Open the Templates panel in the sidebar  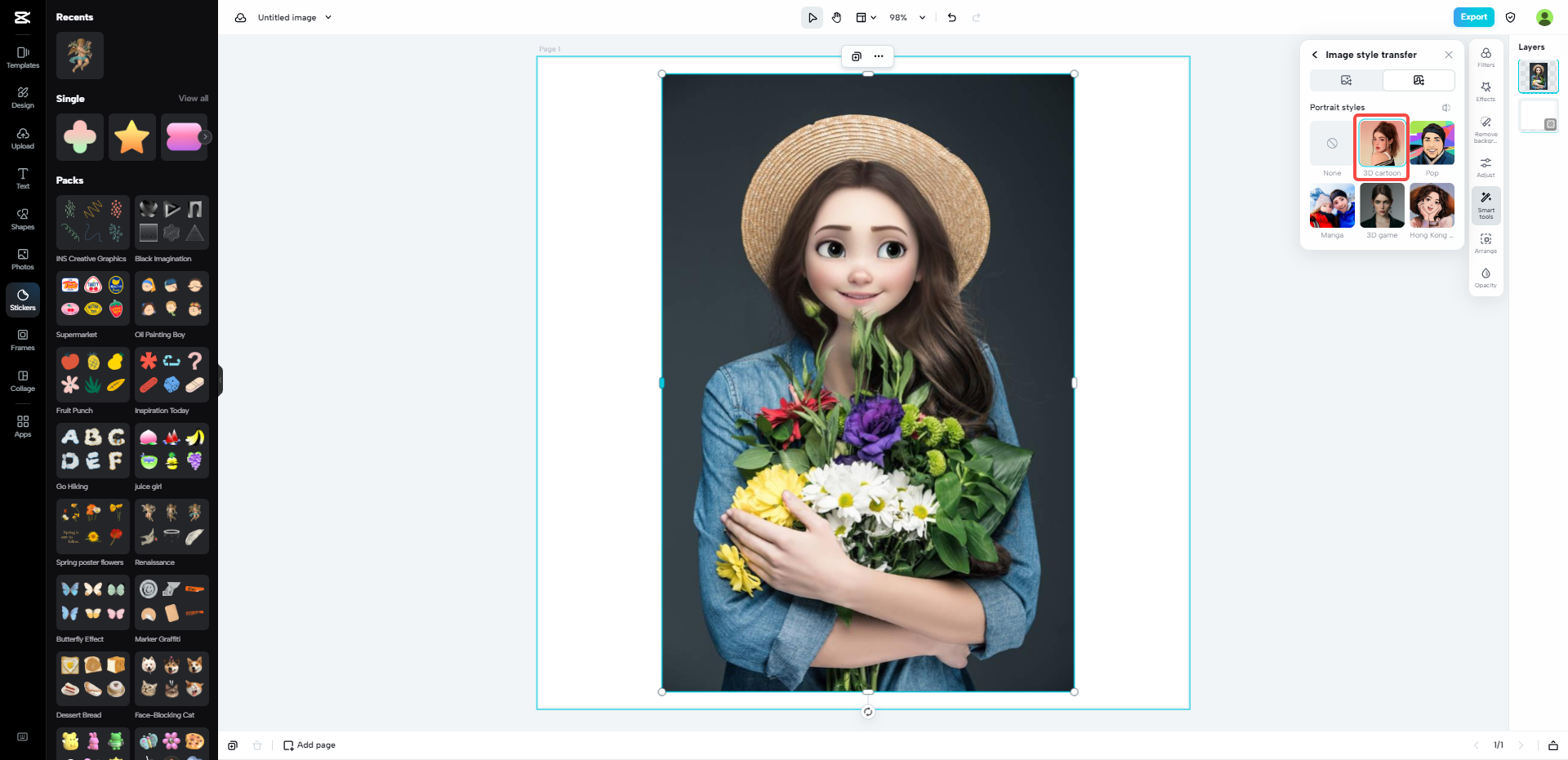tap(23, 57)
